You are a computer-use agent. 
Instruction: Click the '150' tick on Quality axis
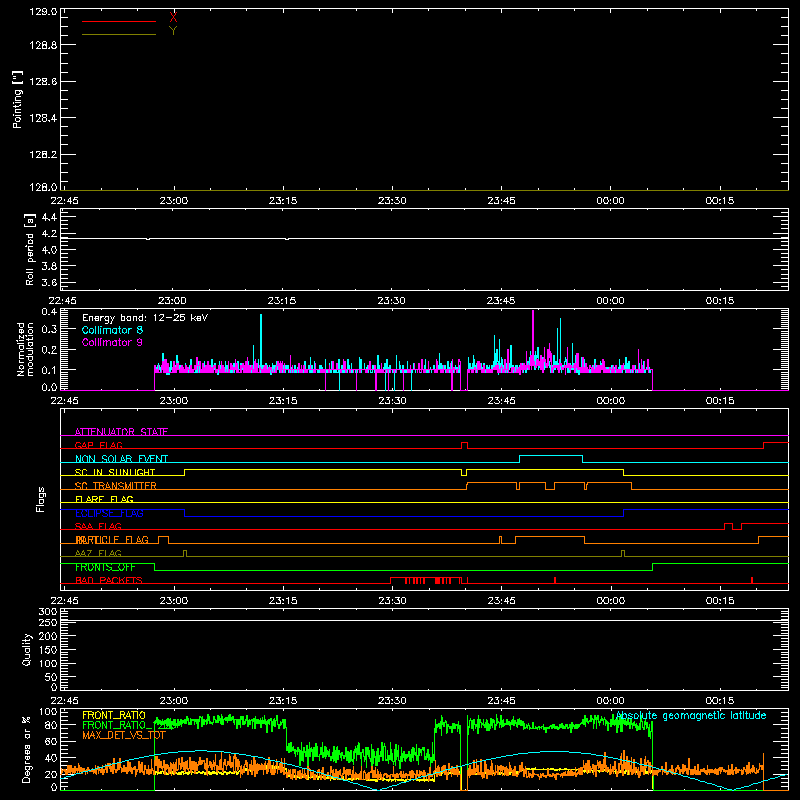48,650
